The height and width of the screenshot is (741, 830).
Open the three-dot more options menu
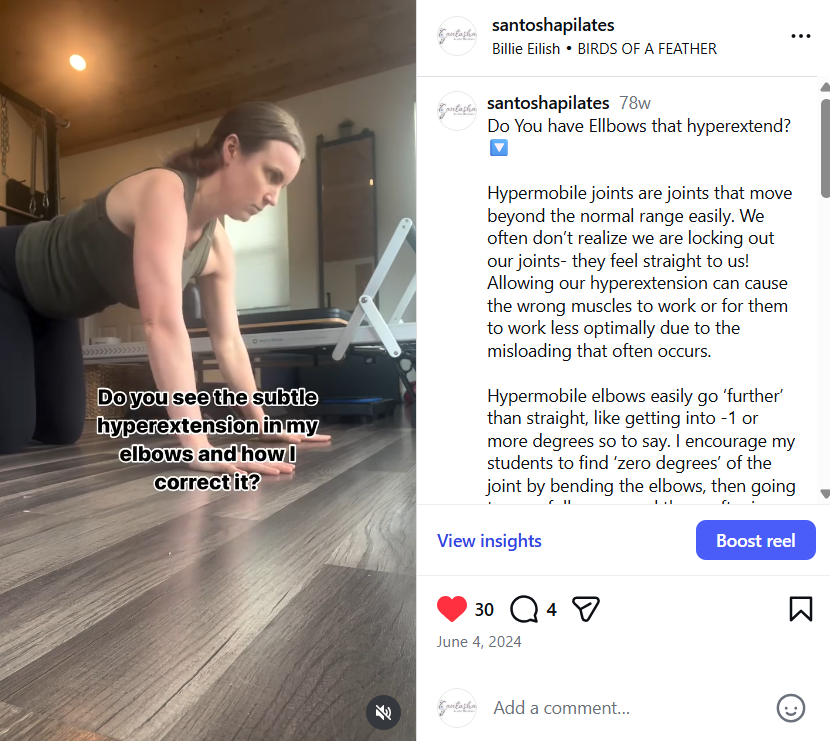pyautogui.click(x=800, y=36)
